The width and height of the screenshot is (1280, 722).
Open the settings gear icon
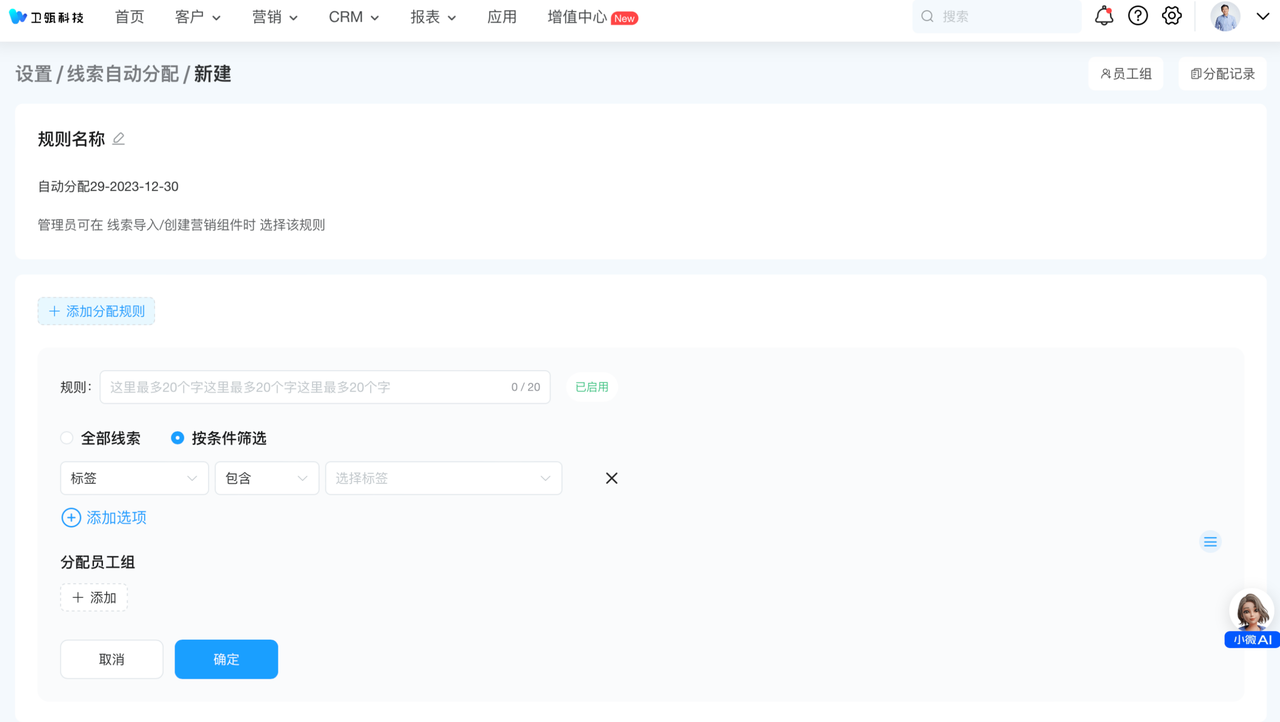click(1172, 16)
